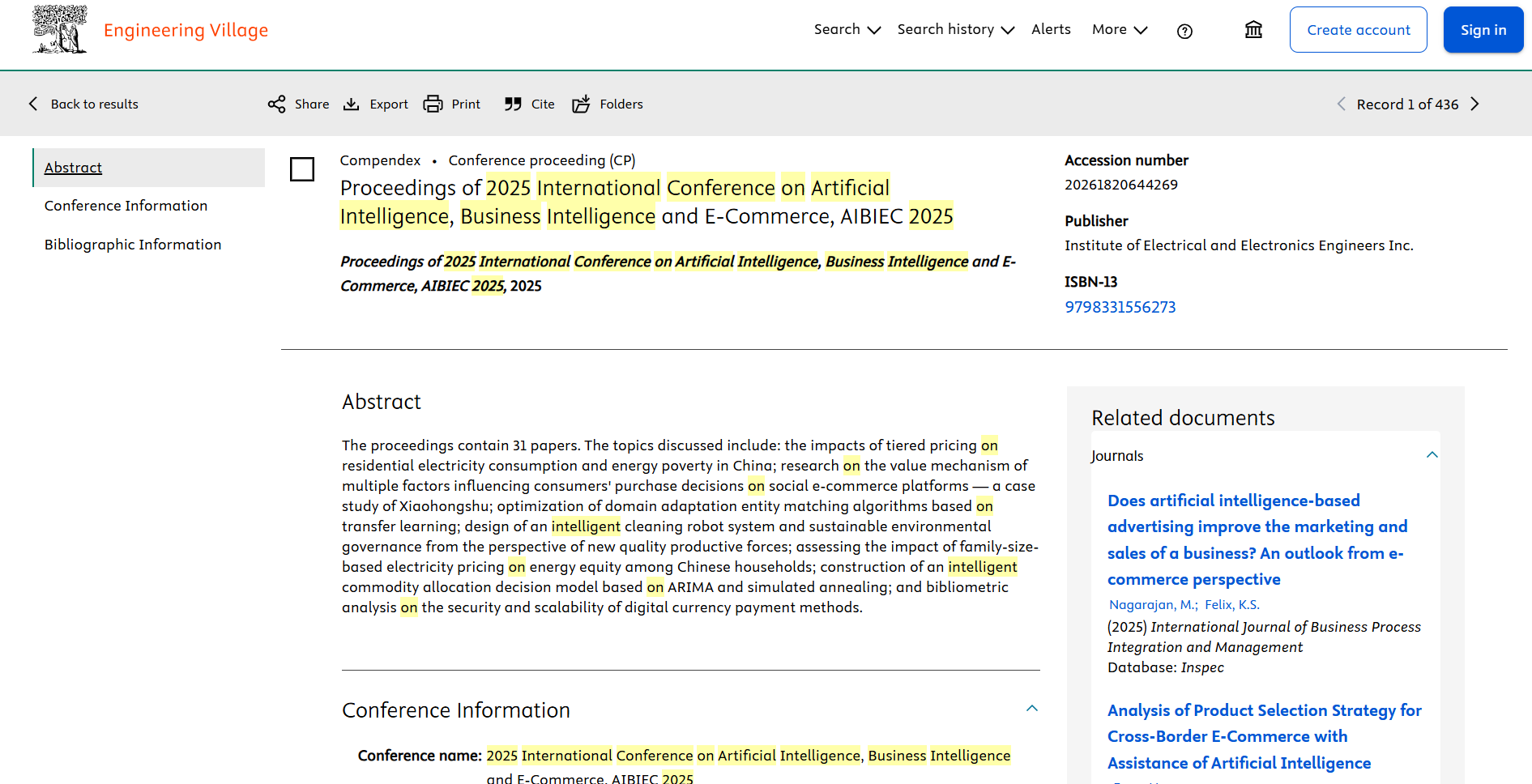Click the Print printer icon
Image resolution: width=1532 pixels, height=784 pixels.
[x=433, y=104]
